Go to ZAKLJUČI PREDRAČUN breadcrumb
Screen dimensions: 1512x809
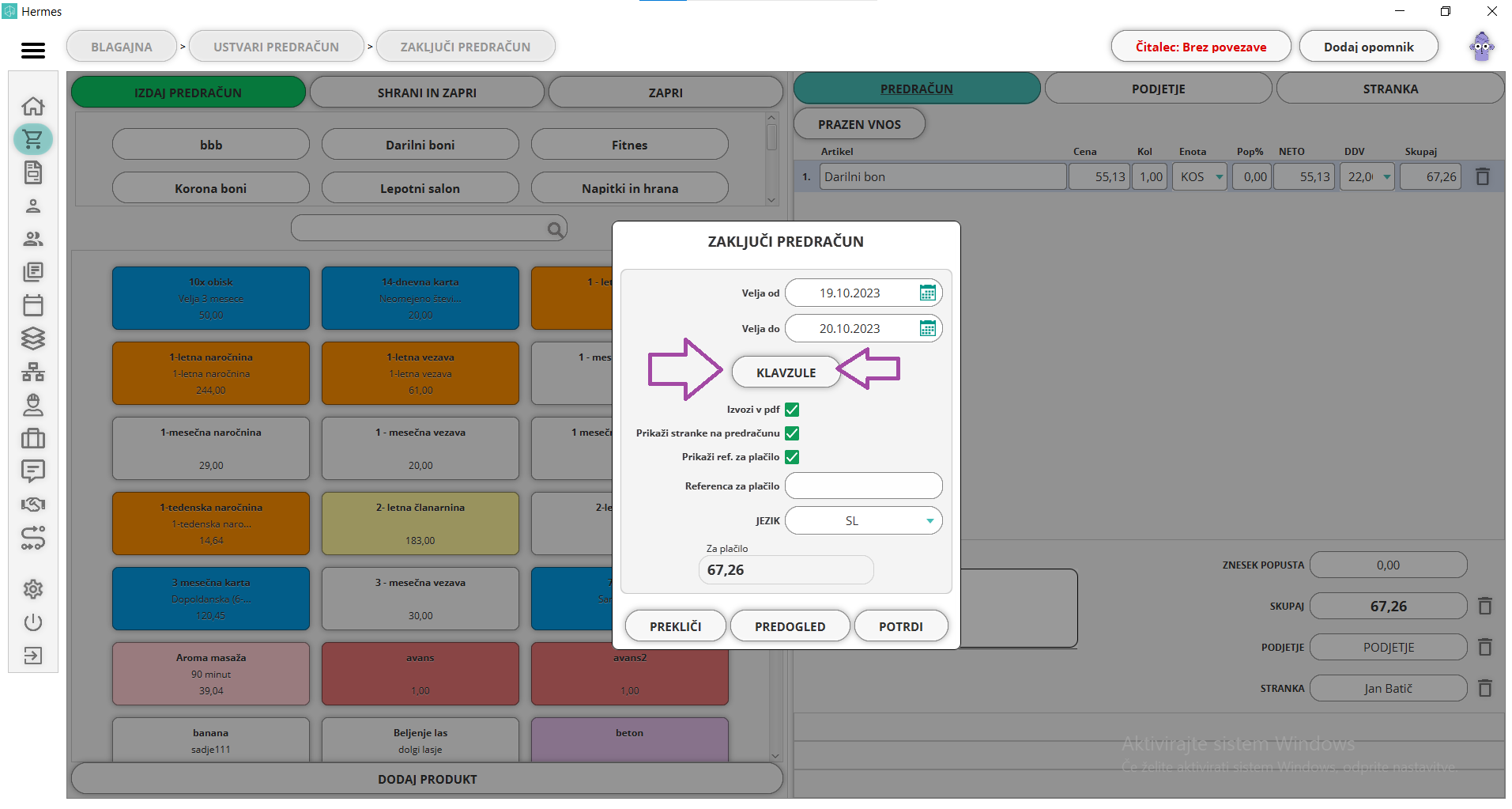466,47
